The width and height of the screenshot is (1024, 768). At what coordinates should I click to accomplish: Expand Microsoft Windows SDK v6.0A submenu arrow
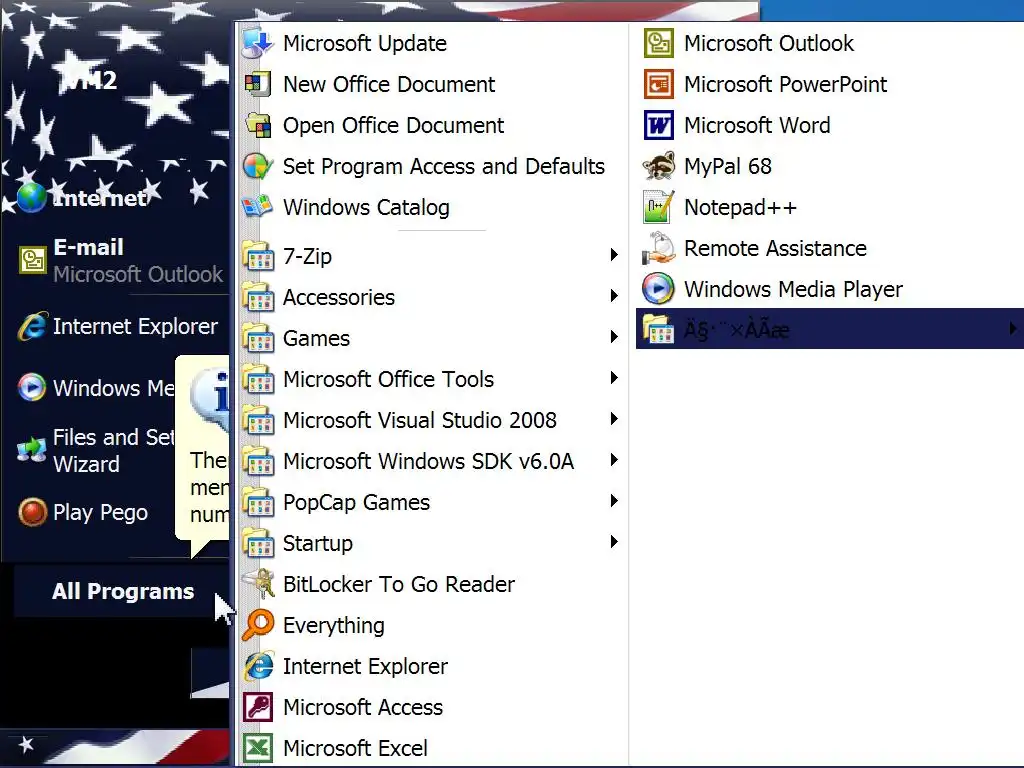pyautogui.click(x=613, y=460)
